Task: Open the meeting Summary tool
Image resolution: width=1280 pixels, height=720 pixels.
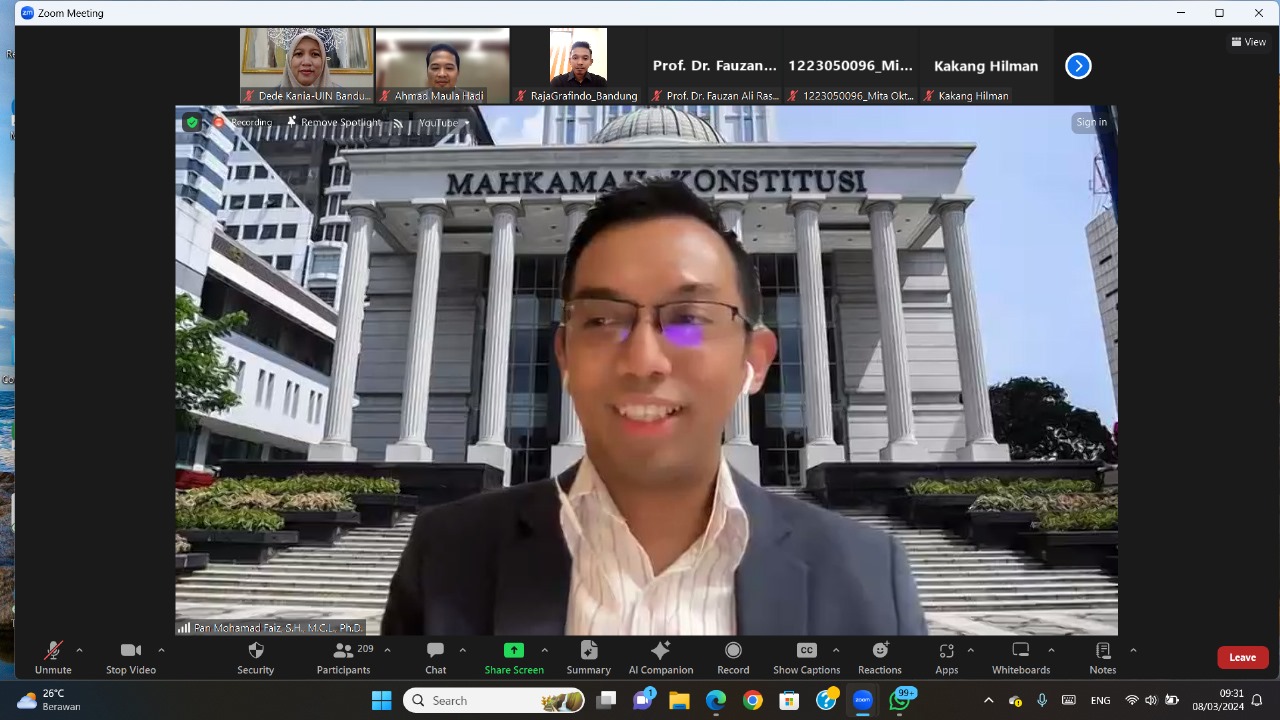Action: (x=588, y=657)
